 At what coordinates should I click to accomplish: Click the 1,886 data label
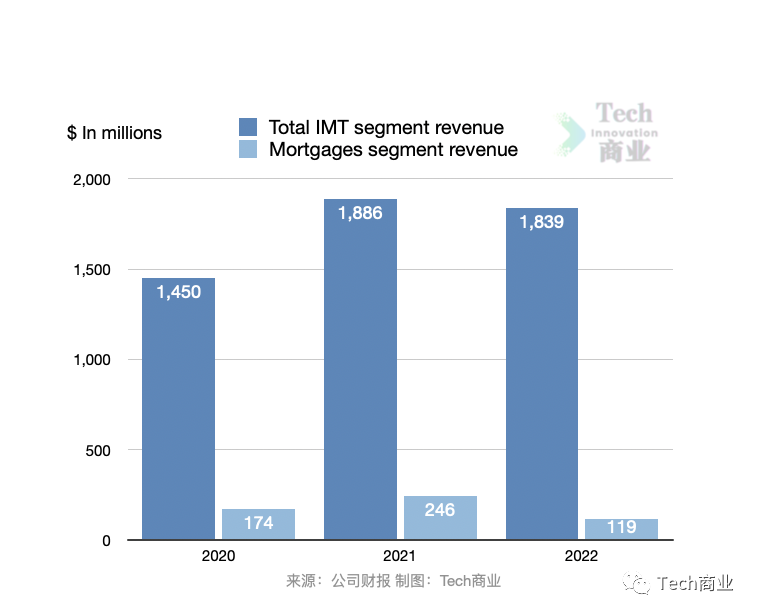point(360,213)
